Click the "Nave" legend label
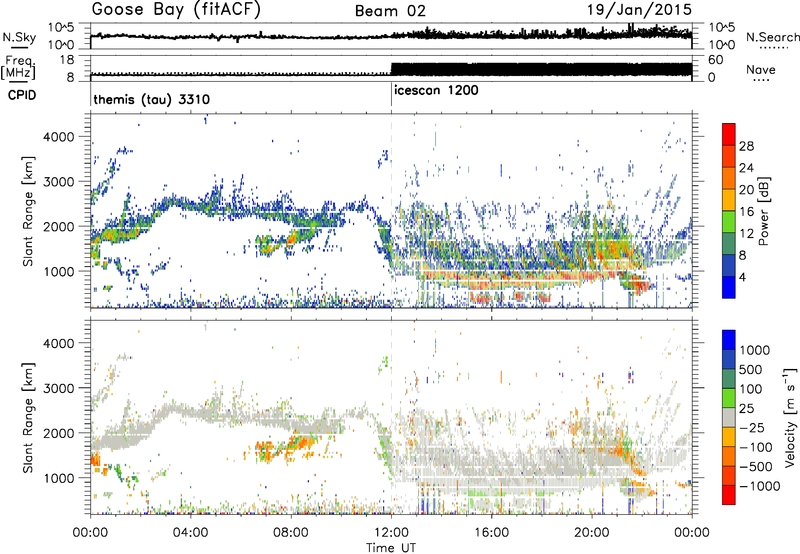 [x=761, y=70]
